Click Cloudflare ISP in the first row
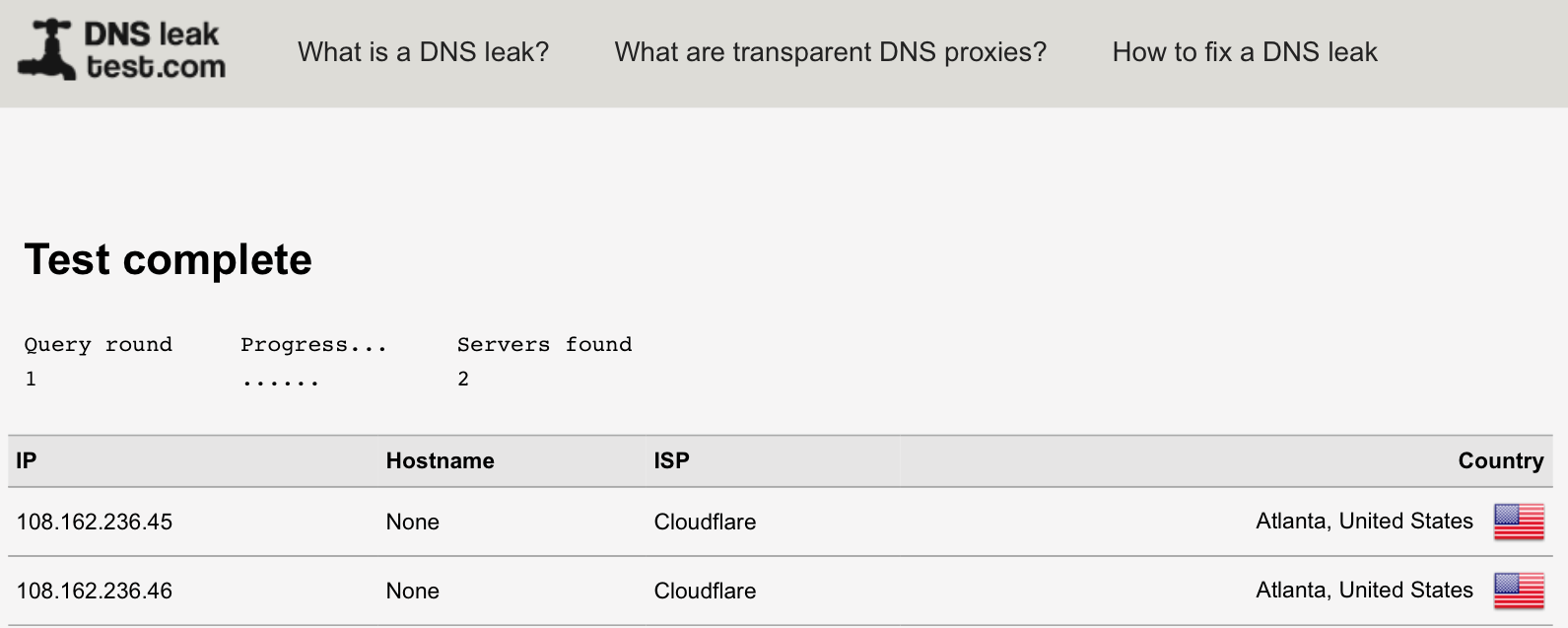The width and height of the screenshot is (1568, 628). point(706,522)
